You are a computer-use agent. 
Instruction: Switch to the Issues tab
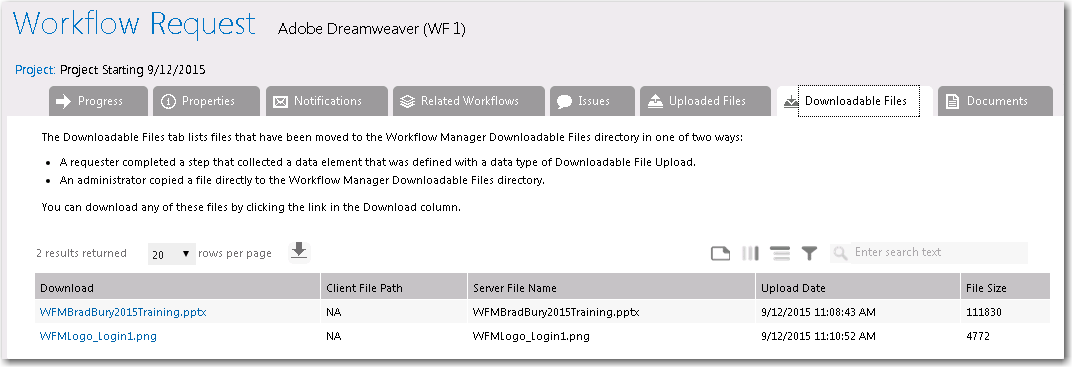[593, 101]
